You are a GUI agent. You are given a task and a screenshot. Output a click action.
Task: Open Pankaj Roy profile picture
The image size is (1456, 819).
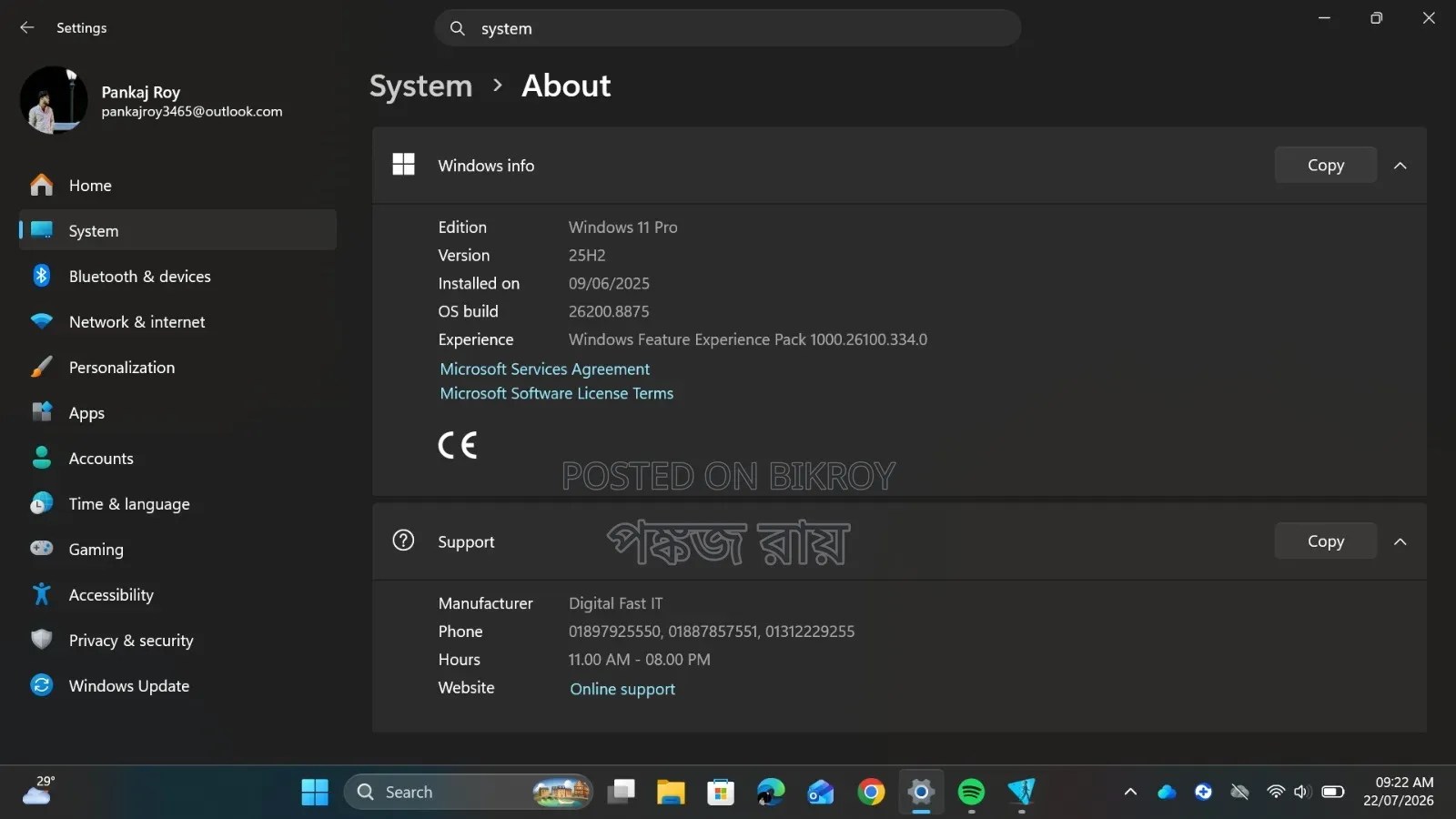pos(54,100)
